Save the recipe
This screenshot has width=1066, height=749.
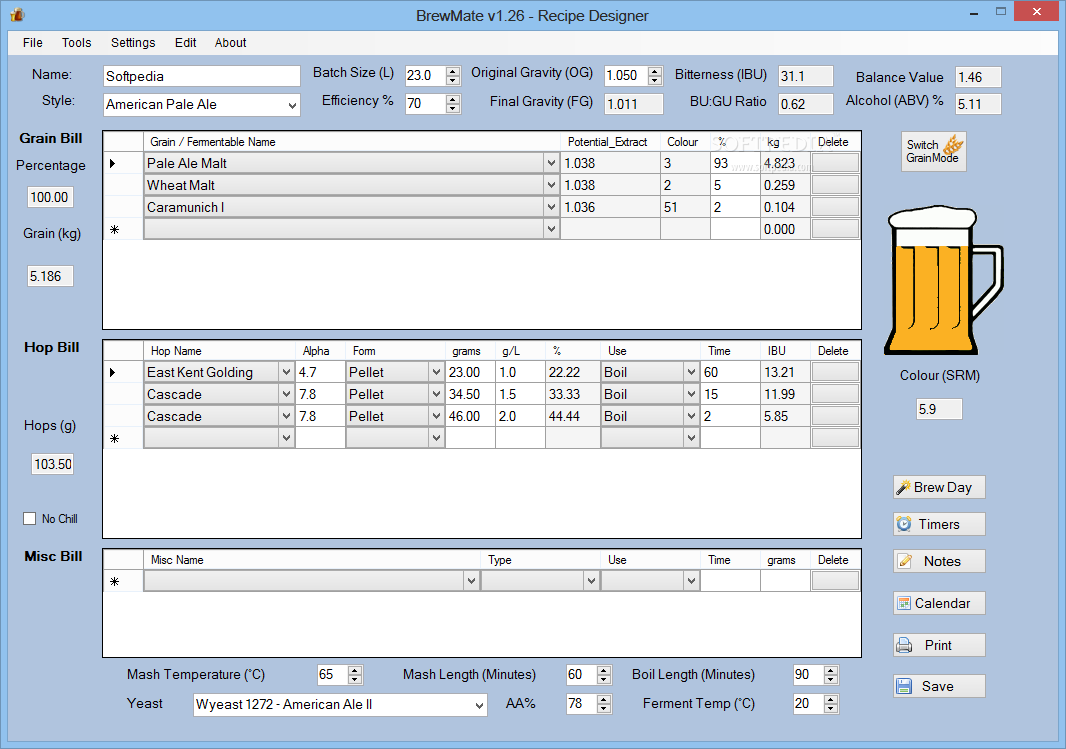click(x=939, y=686)
